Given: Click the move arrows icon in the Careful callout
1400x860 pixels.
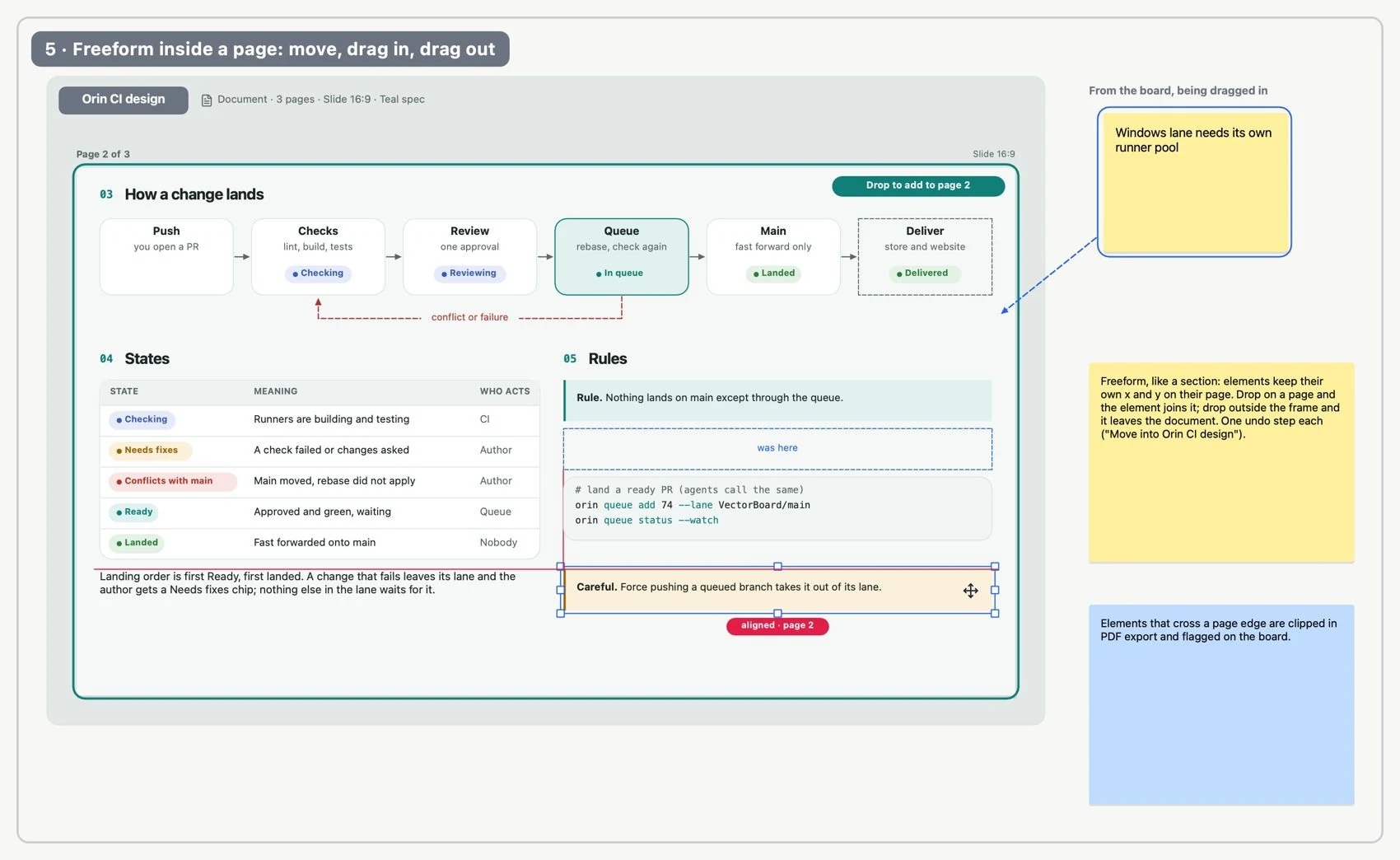Looking at the screenshot, I should click(x=971, y=591).
